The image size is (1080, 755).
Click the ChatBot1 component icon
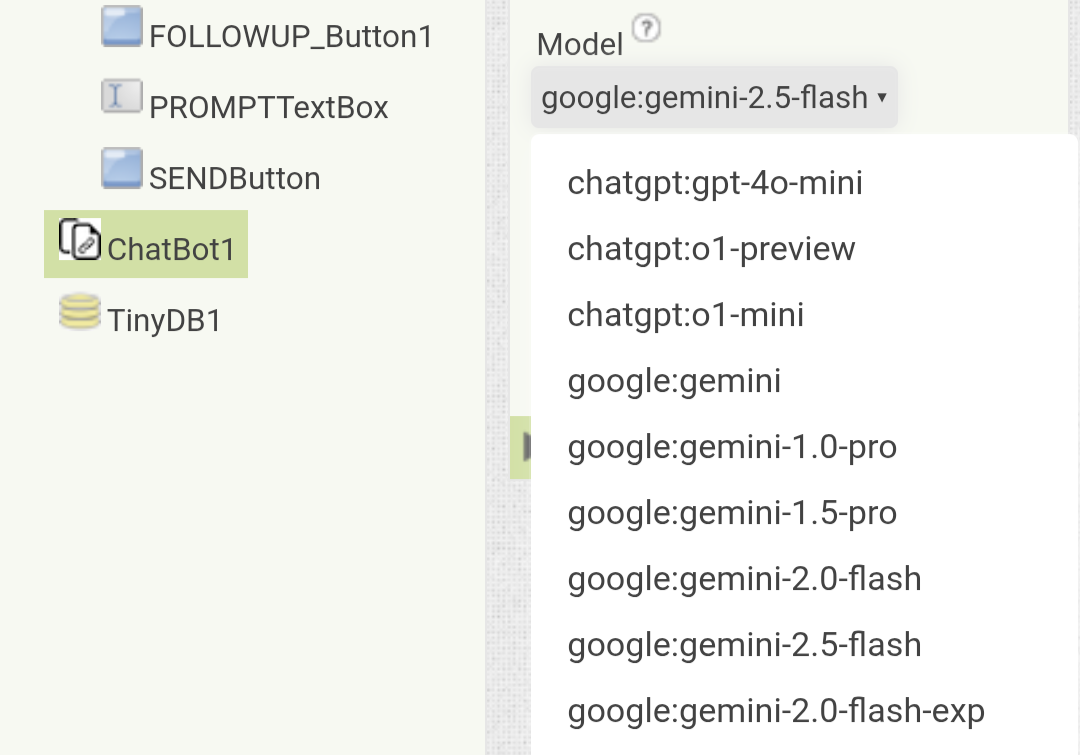(80, 240)
